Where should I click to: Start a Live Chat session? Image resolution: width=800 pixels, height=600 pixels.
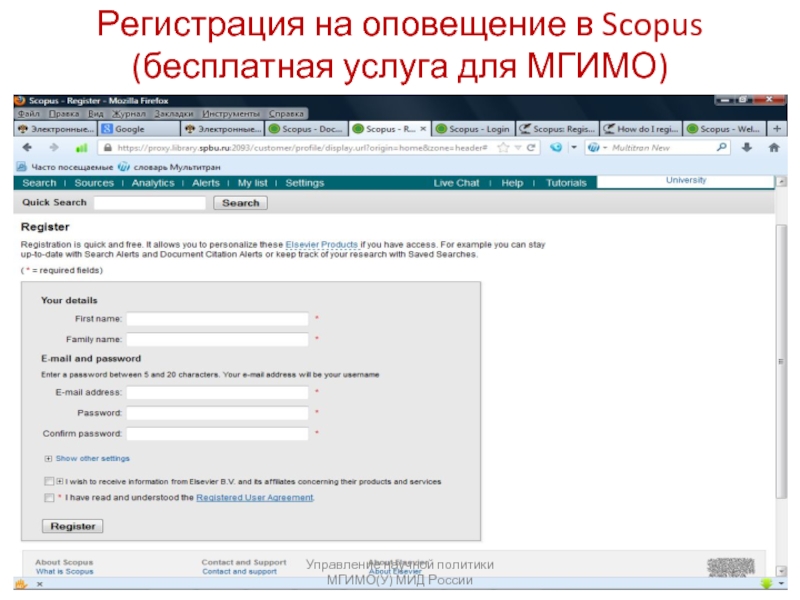click(457, 183)
